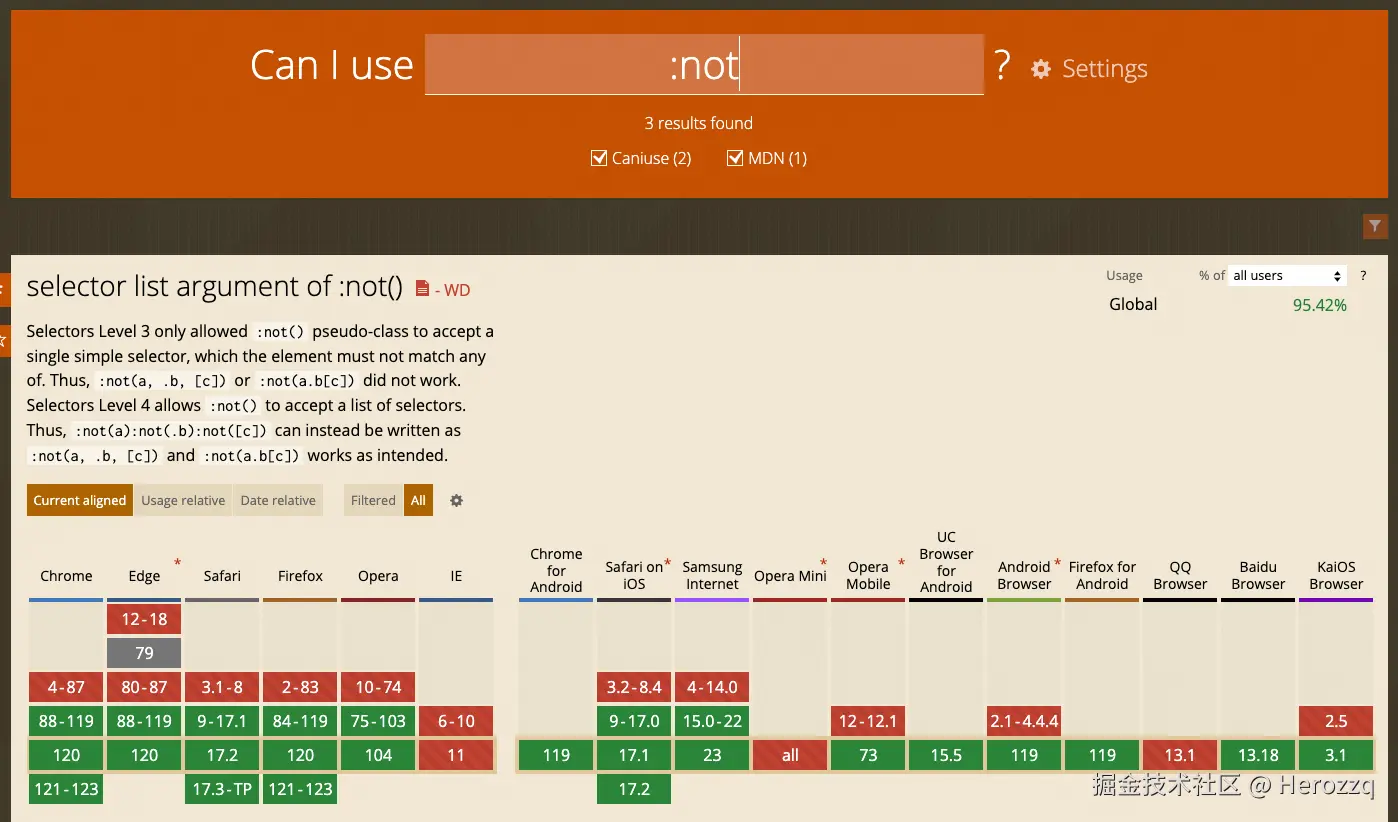This screenshot has width=1398, height=822.
Task: Click Safari 17.3-TP cell
Action: [x=222, y=789]
